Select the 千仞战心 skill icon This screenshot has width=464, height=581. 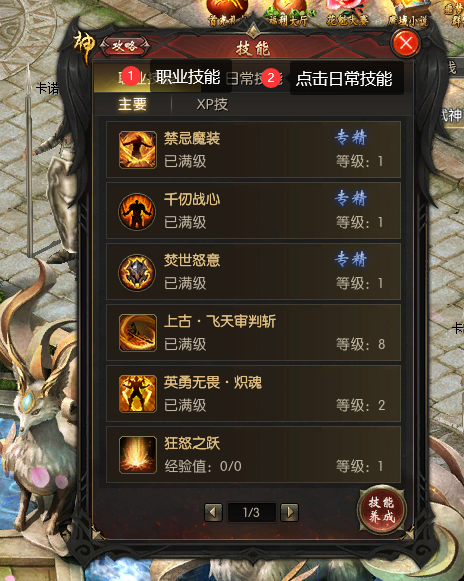137,211
